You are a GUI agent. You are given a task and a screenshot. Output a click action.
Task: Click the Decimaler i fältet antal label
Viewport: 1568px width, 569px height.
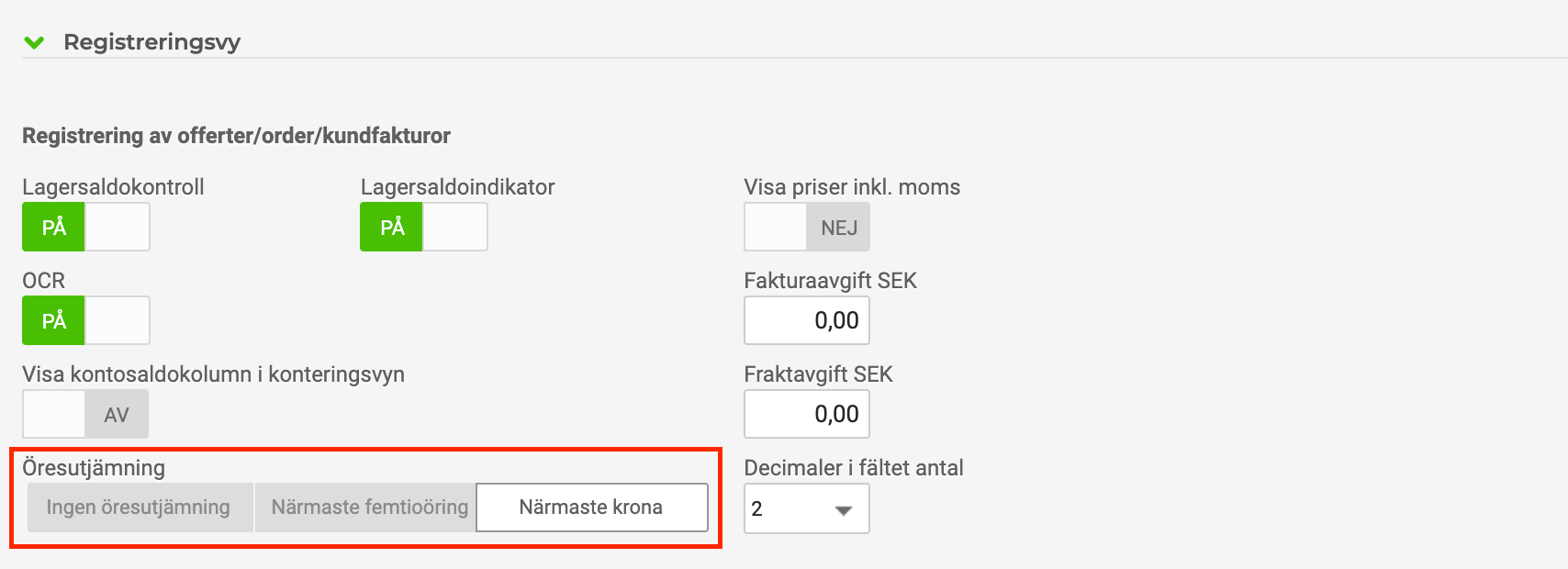(x=853, y=468)
